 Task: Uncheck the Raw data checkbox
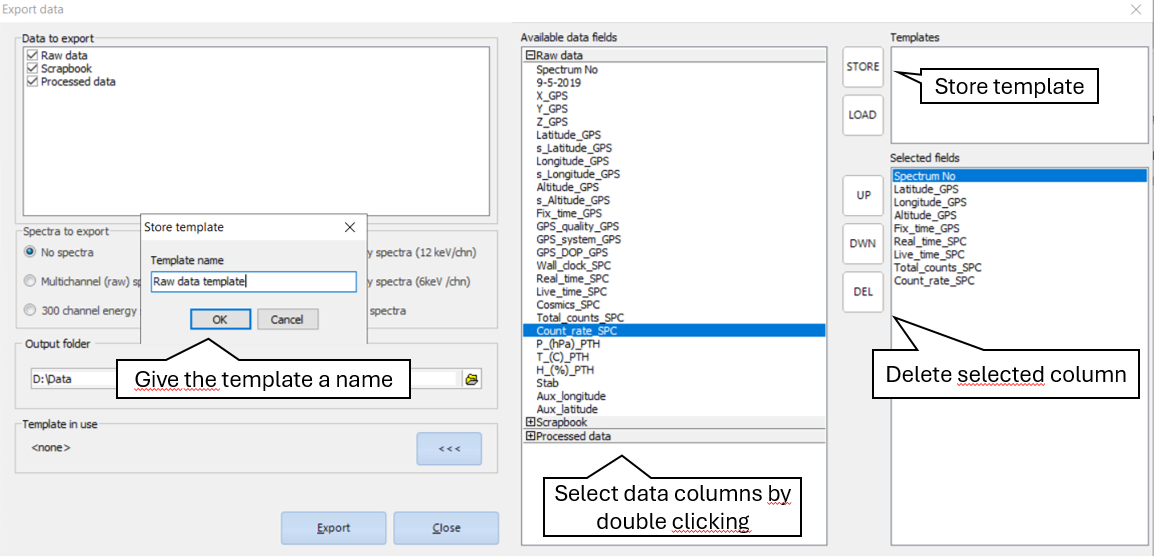[33, 56]
